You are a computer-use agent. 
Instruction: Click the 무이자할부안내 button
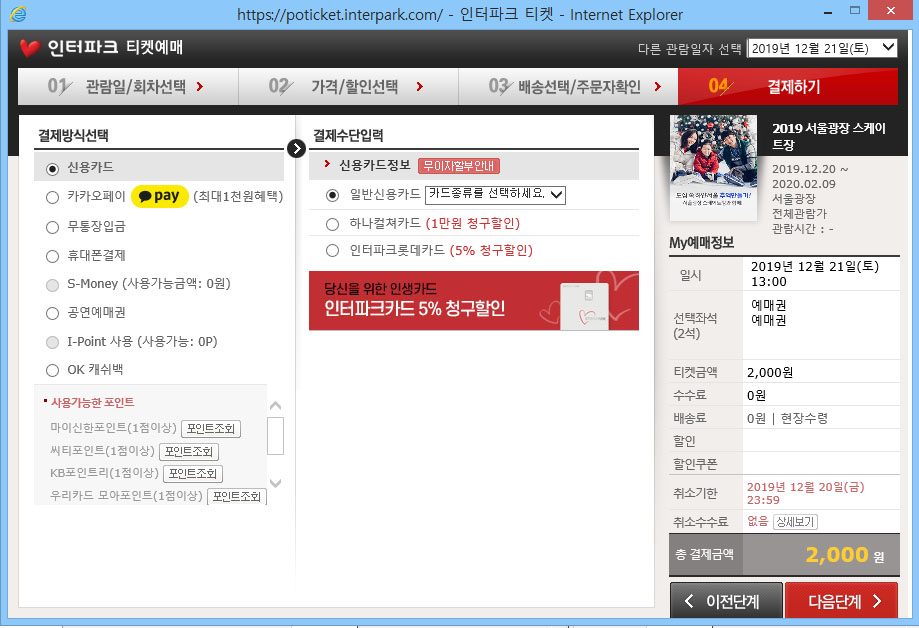click(x=459, y=166)
